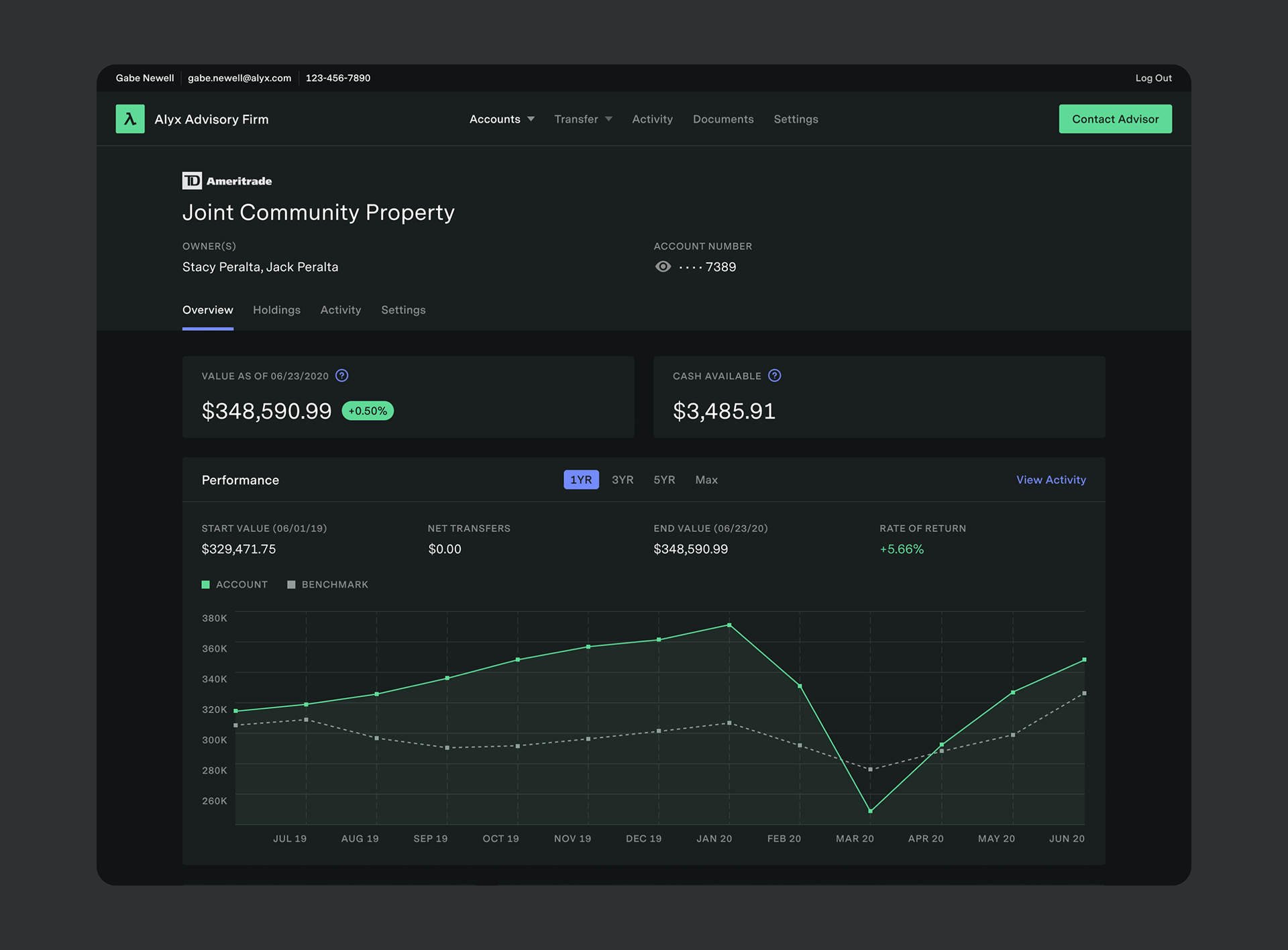The height and width of the screenshot is (950, 1288).
Task: Click the green lambda logo icon
Action: pos(130,119)
